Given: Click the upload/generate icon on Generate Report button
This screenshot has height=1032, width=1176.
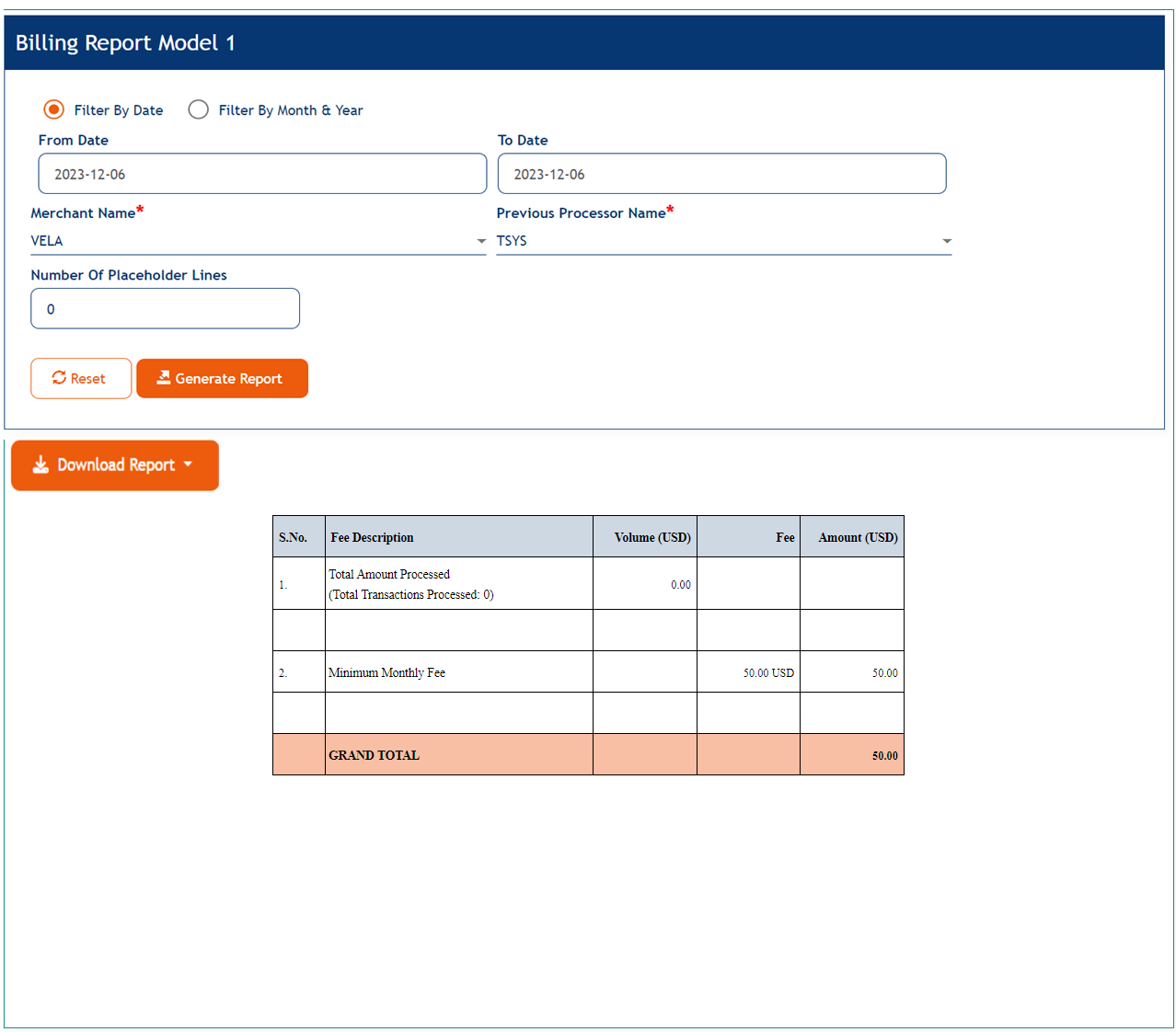Looking at the screenshot, I should (164, 377).
